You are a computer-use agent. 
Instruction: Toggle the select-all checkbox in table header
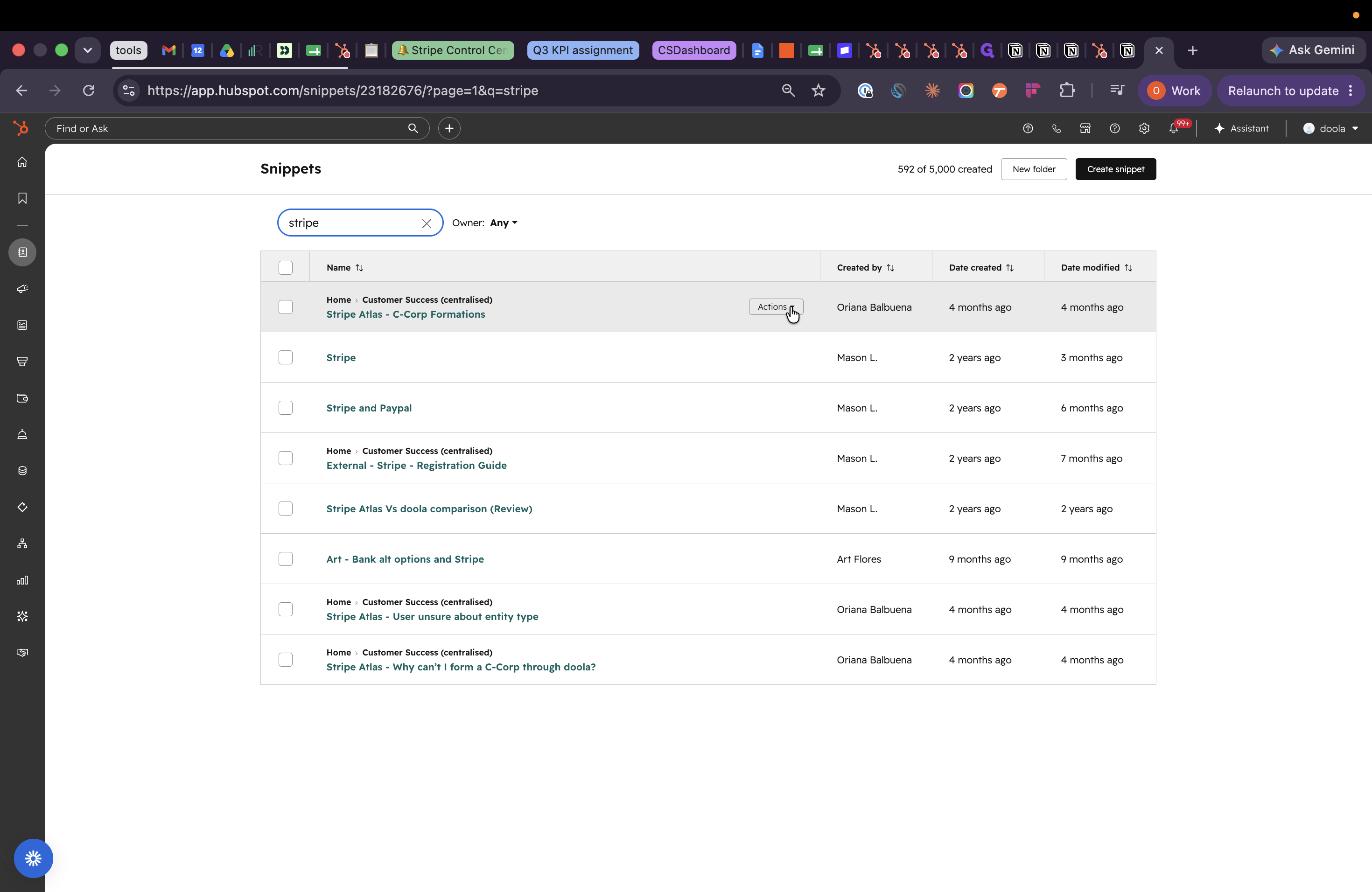click(x=285, y=268)
